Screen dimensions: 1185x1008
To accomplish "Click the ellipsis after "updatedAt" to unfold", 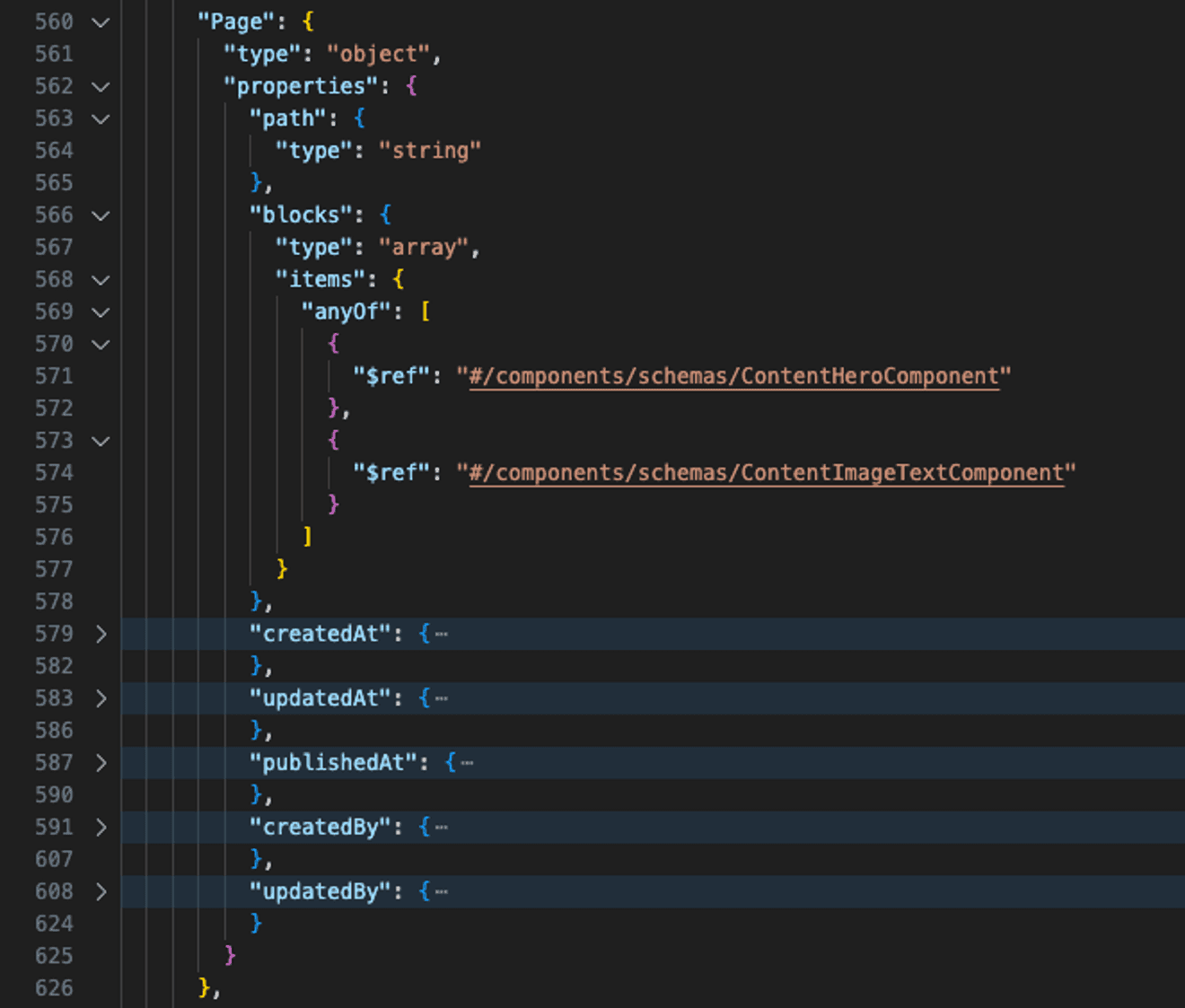I will click(442, 698).
